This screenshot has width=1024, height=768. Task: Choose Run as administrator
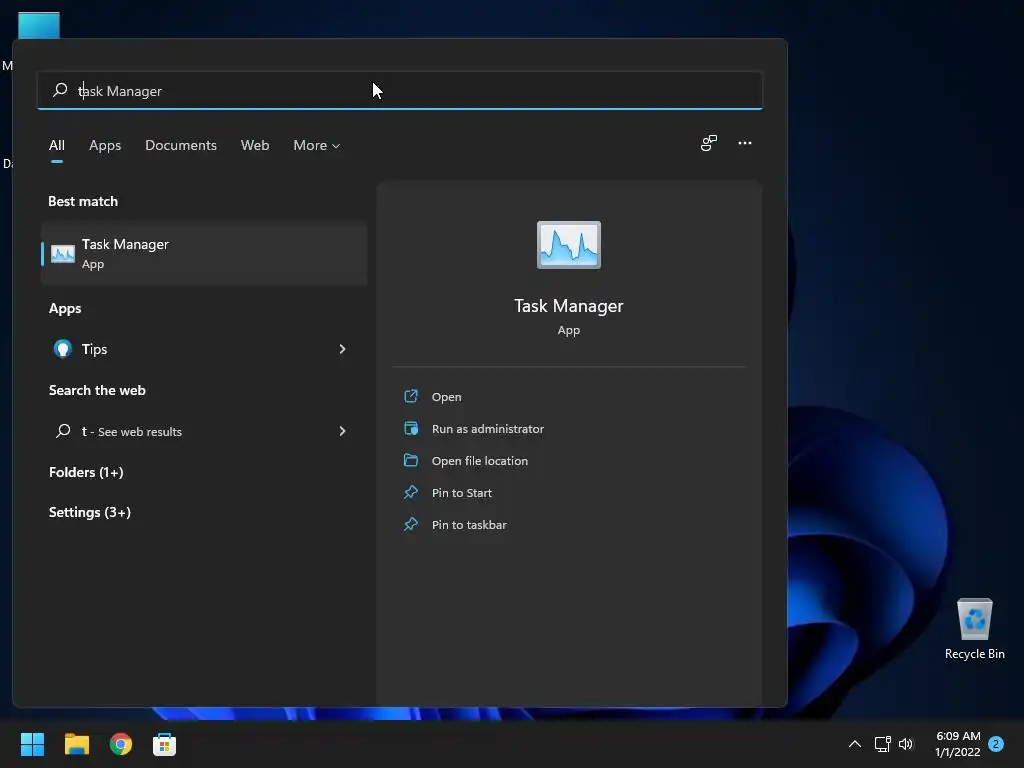click(487, 428)
